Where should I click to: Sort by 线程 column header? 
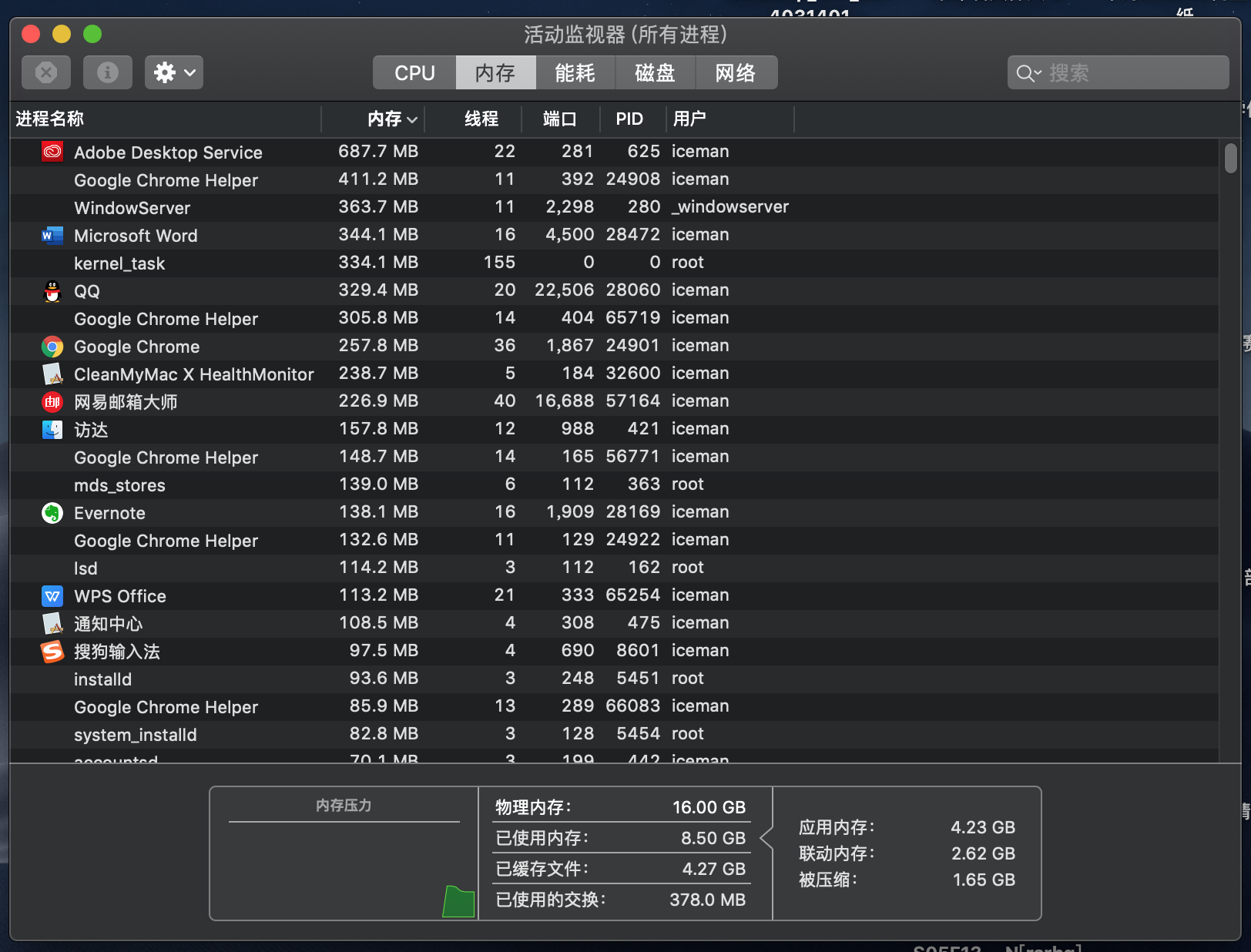coord(481,119)
